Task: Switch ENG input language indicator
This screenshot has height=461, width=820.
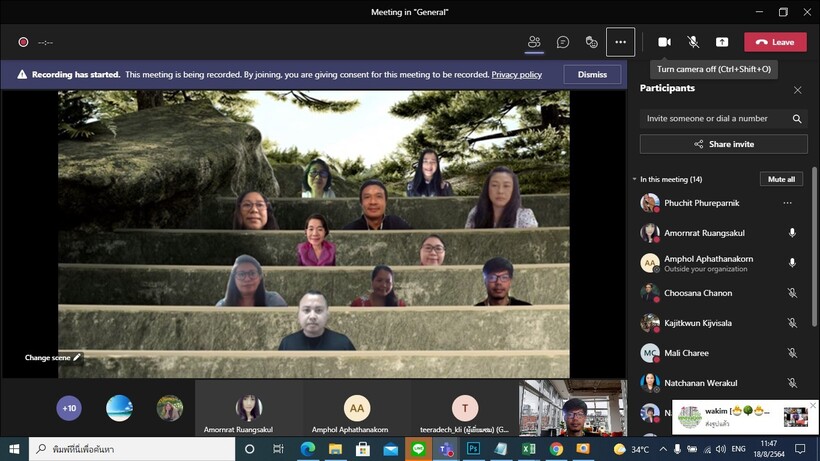Action: point(738,449)
